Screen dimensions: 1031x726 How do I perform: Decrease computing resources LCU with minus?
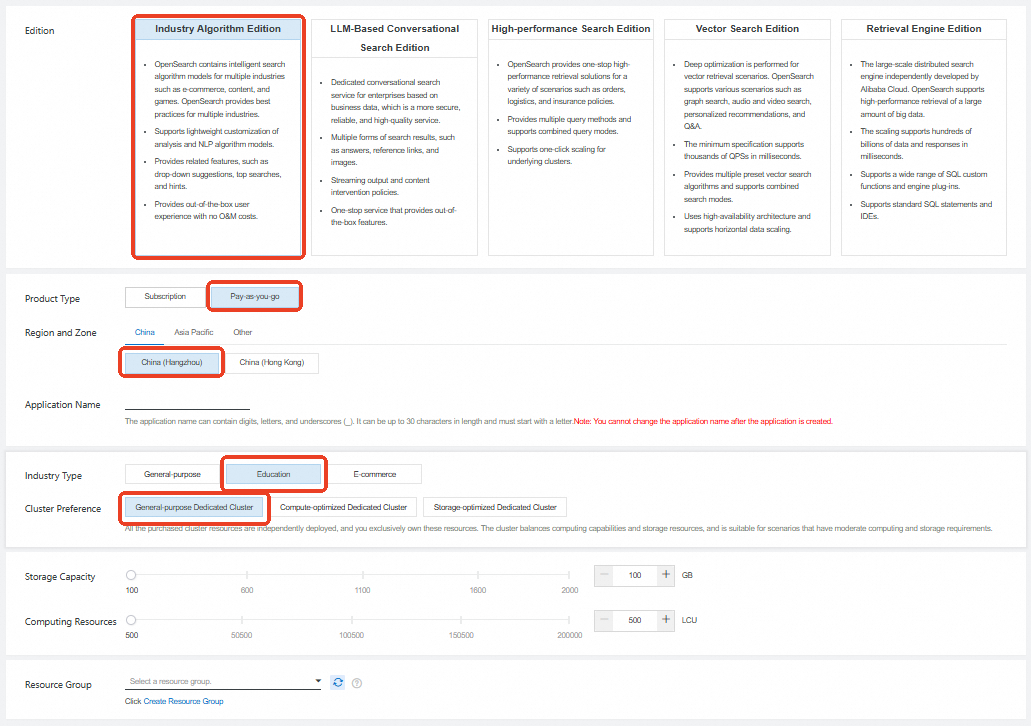coord(604,619)
